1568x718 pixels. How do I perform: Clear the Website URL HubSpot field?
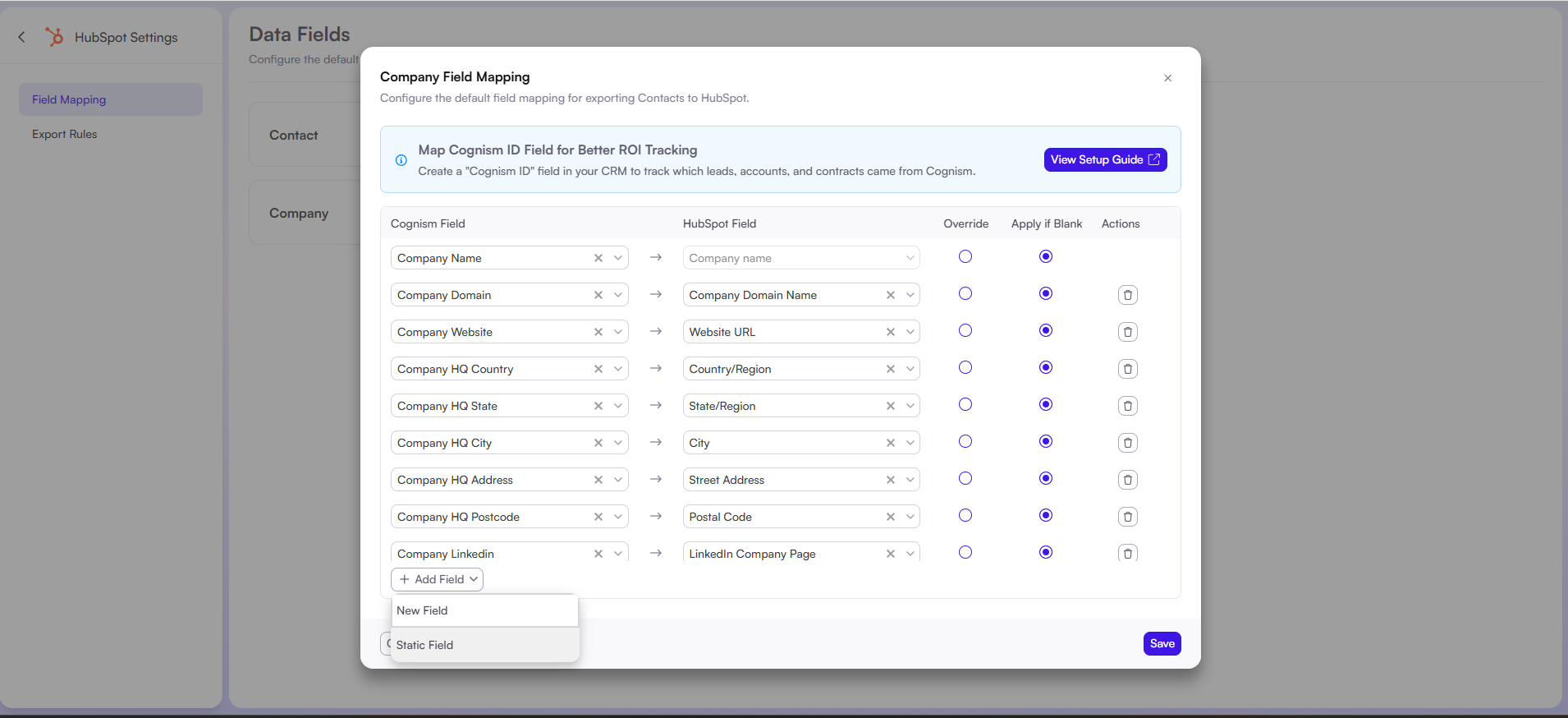pyautogui.click(x=891, y=332)
